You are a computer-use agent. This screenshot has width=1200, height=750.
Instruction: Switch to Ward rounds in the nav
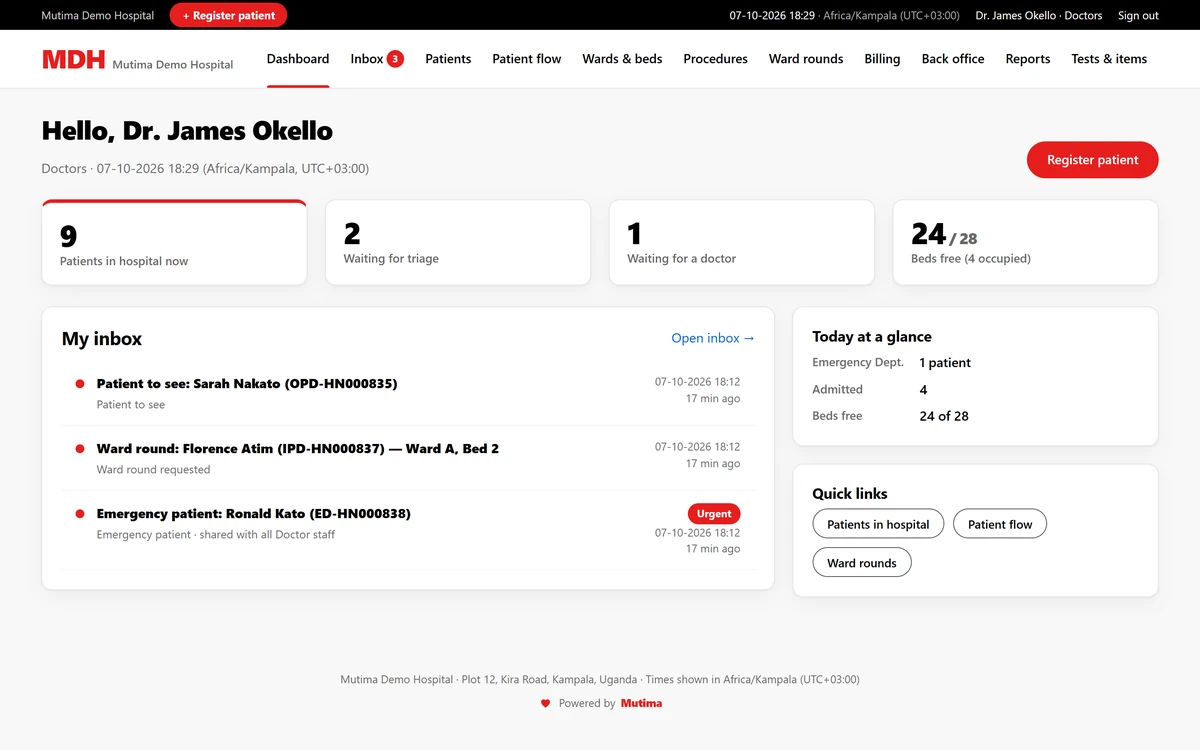(806, 59)
